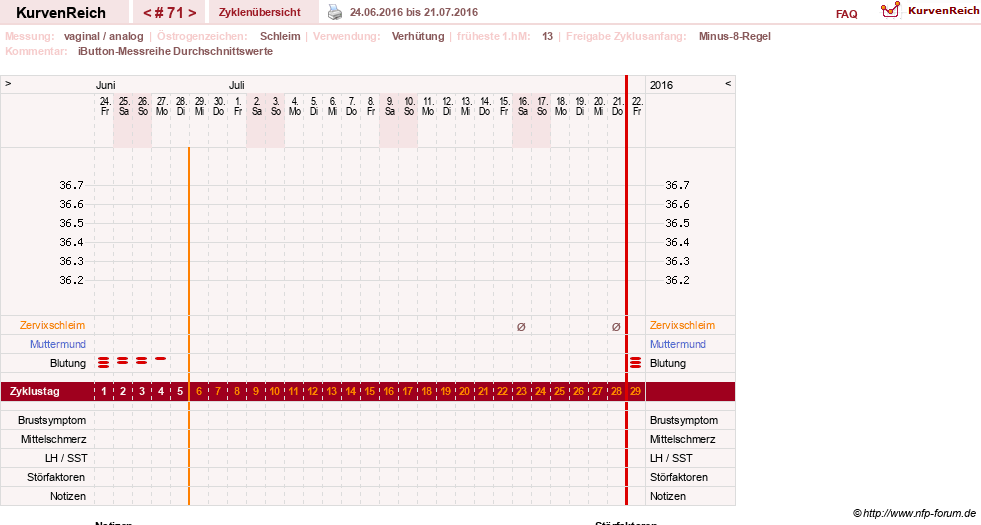The width and height of the screenshot is (981, 525).
Task: Select cycle day 14
Action: pyautogui.click(x=350, y=391)
